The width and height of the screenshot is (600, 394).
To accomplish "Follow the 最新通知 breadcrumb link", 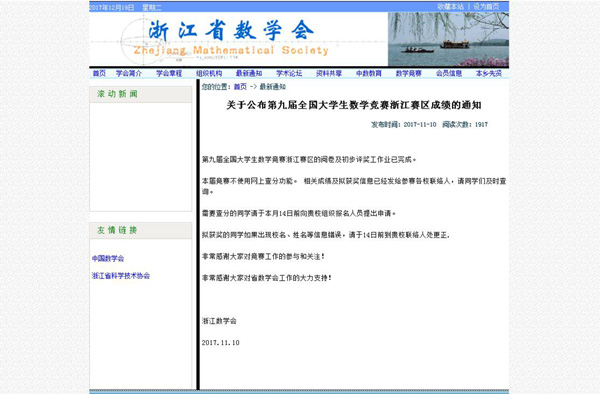I will click(273, 87).
